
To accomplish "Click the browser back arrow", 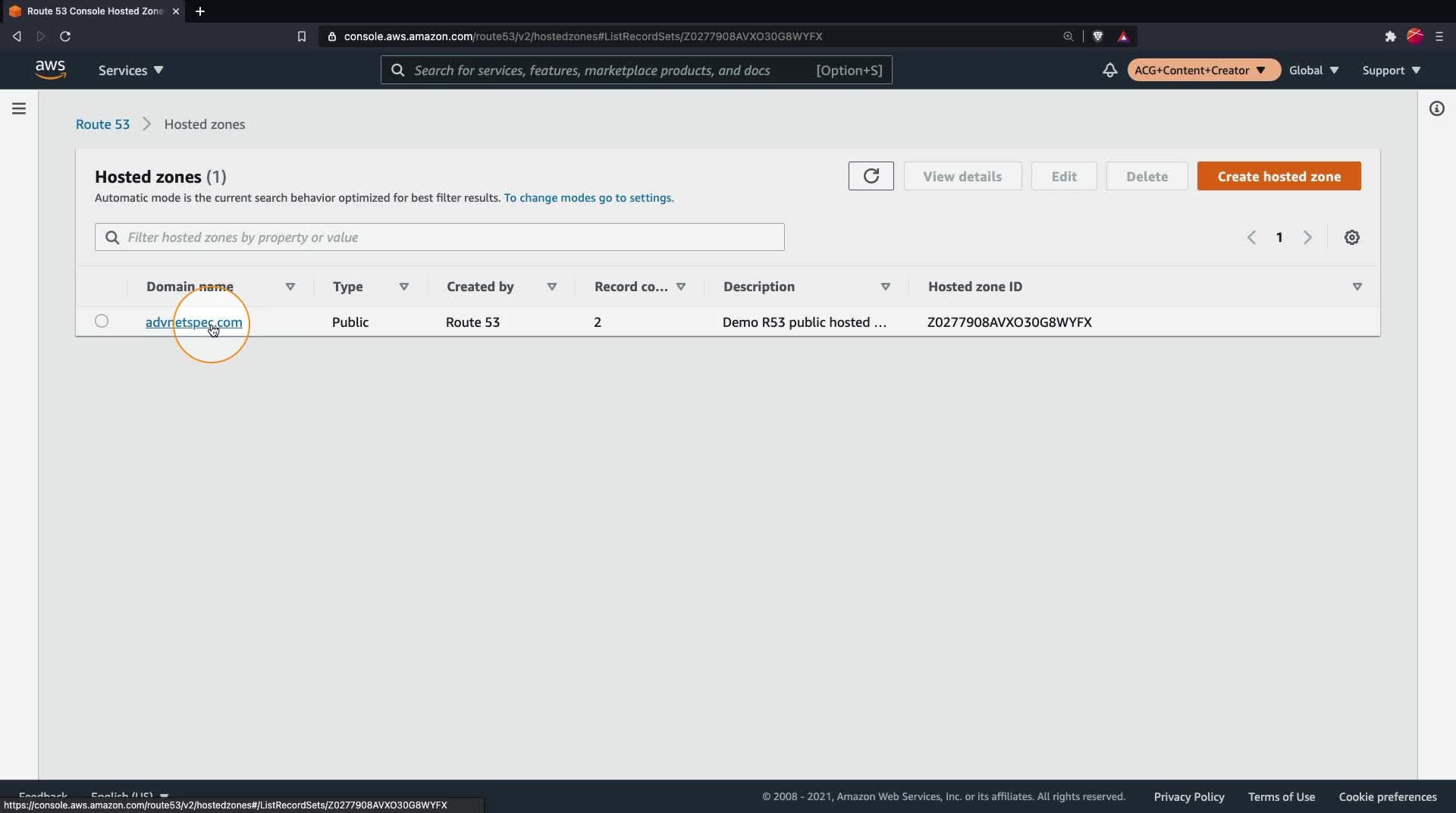I will coord(17,36).
